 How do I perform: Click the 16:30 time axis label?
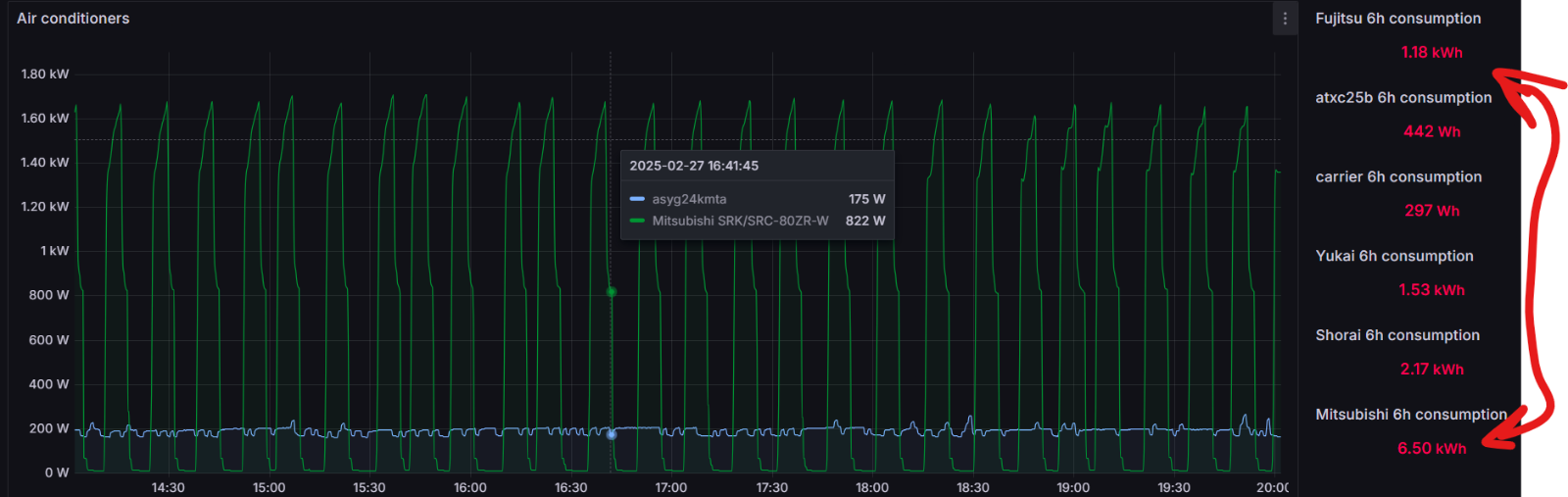(570, 487)
